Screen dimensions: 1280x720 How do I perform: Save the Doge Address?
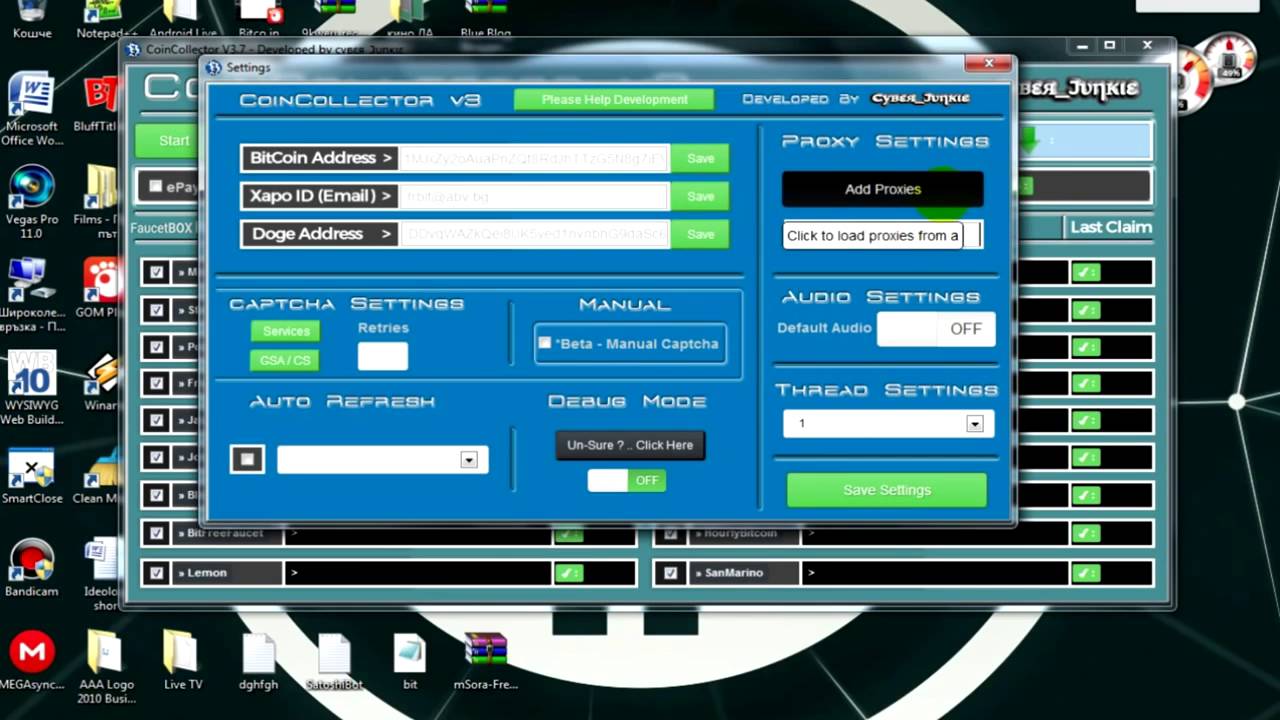click(700, 234)
